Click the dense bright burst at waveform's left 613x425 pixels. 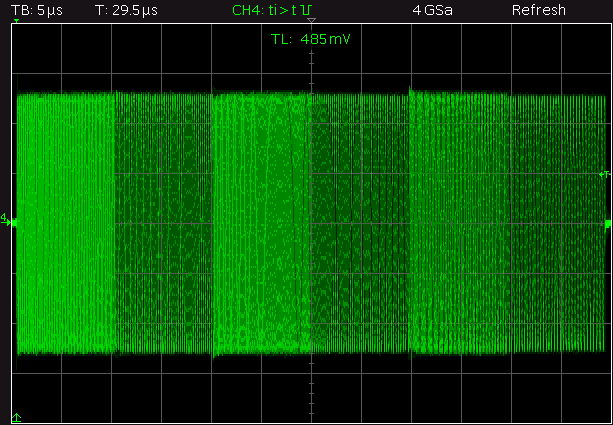[x=60, y=220]
